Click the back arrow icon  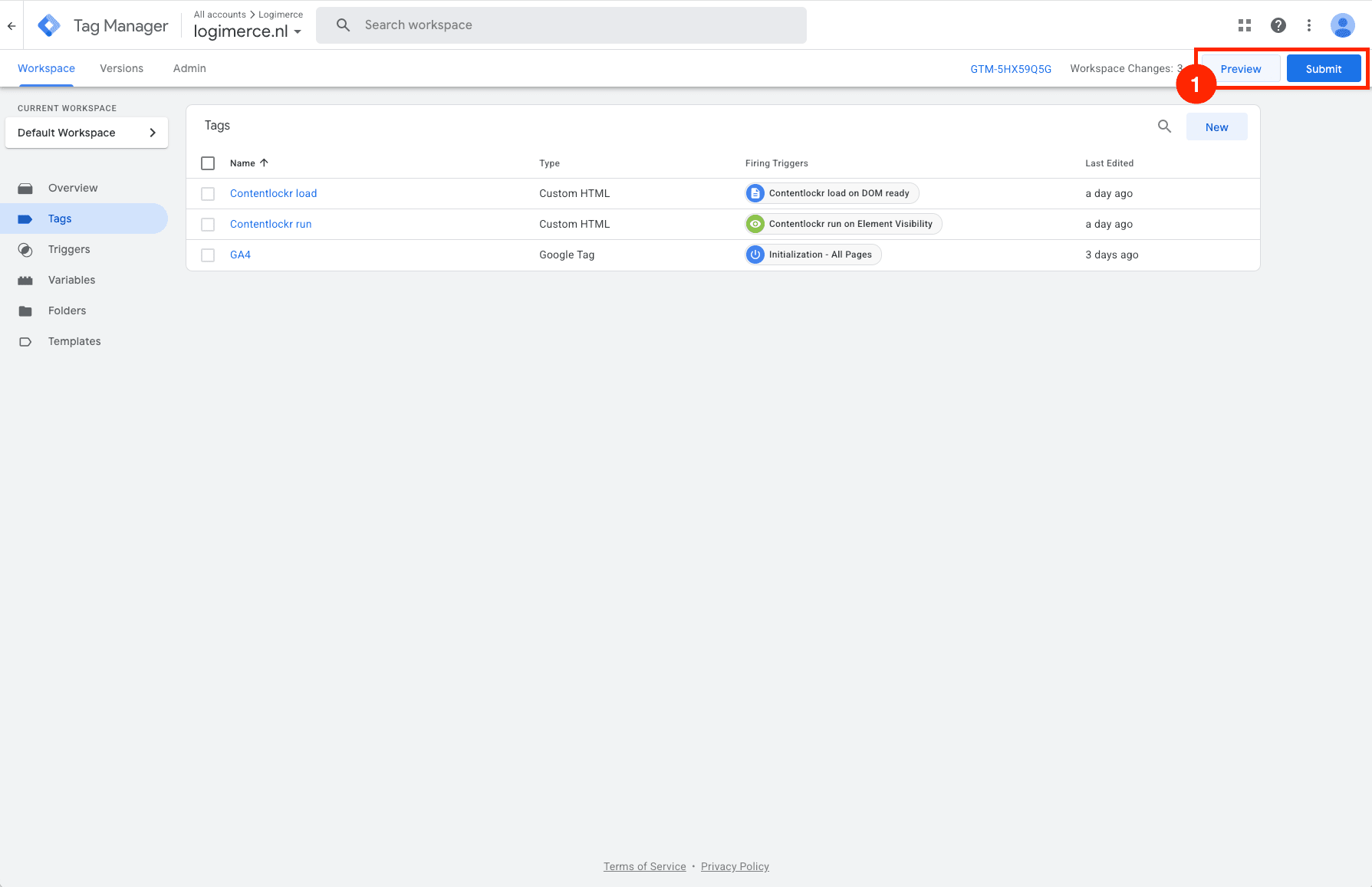[x=12, y=26]
